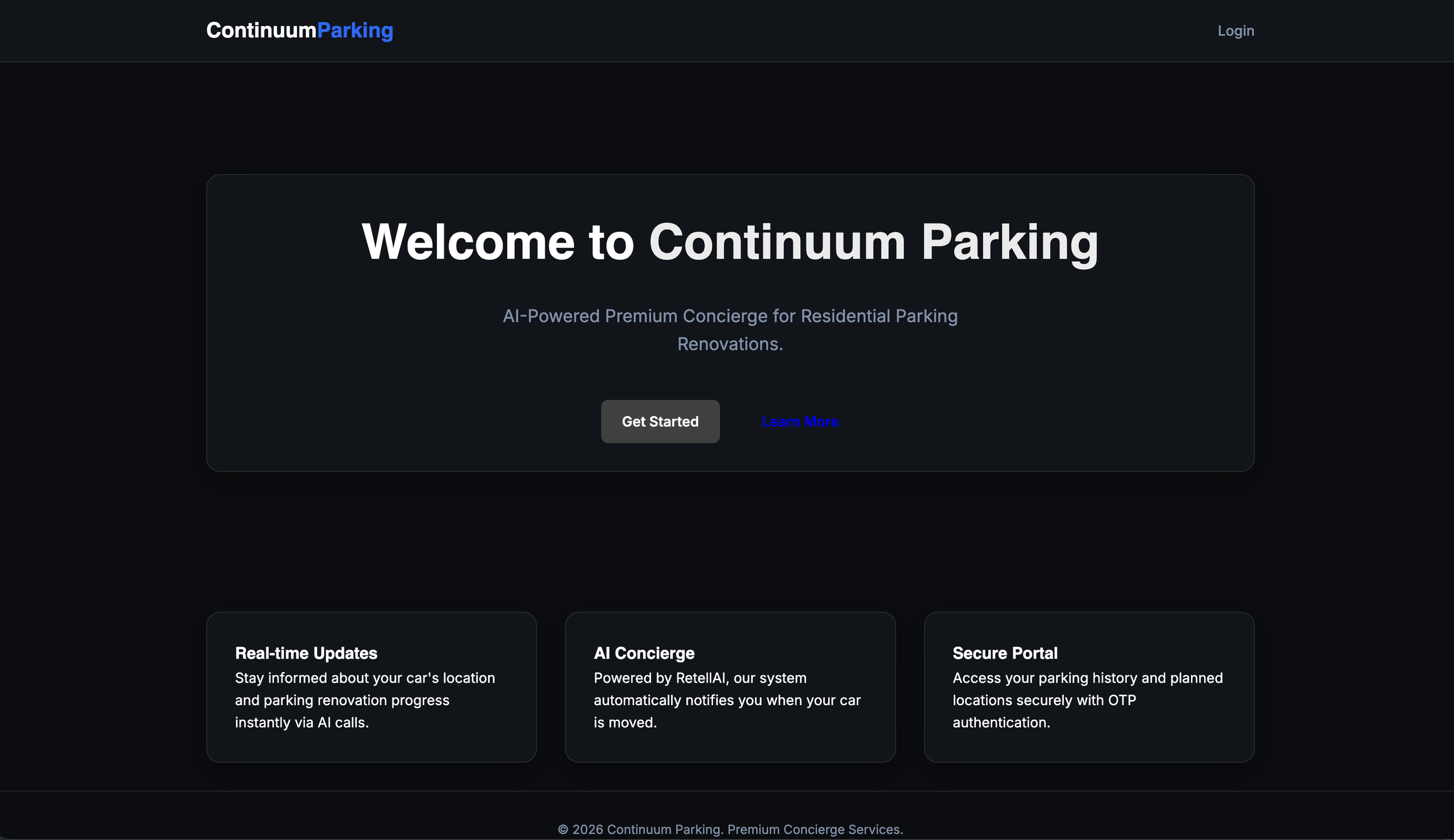
Task: Click the ContinuumParking logo
Action: [299, 31]
